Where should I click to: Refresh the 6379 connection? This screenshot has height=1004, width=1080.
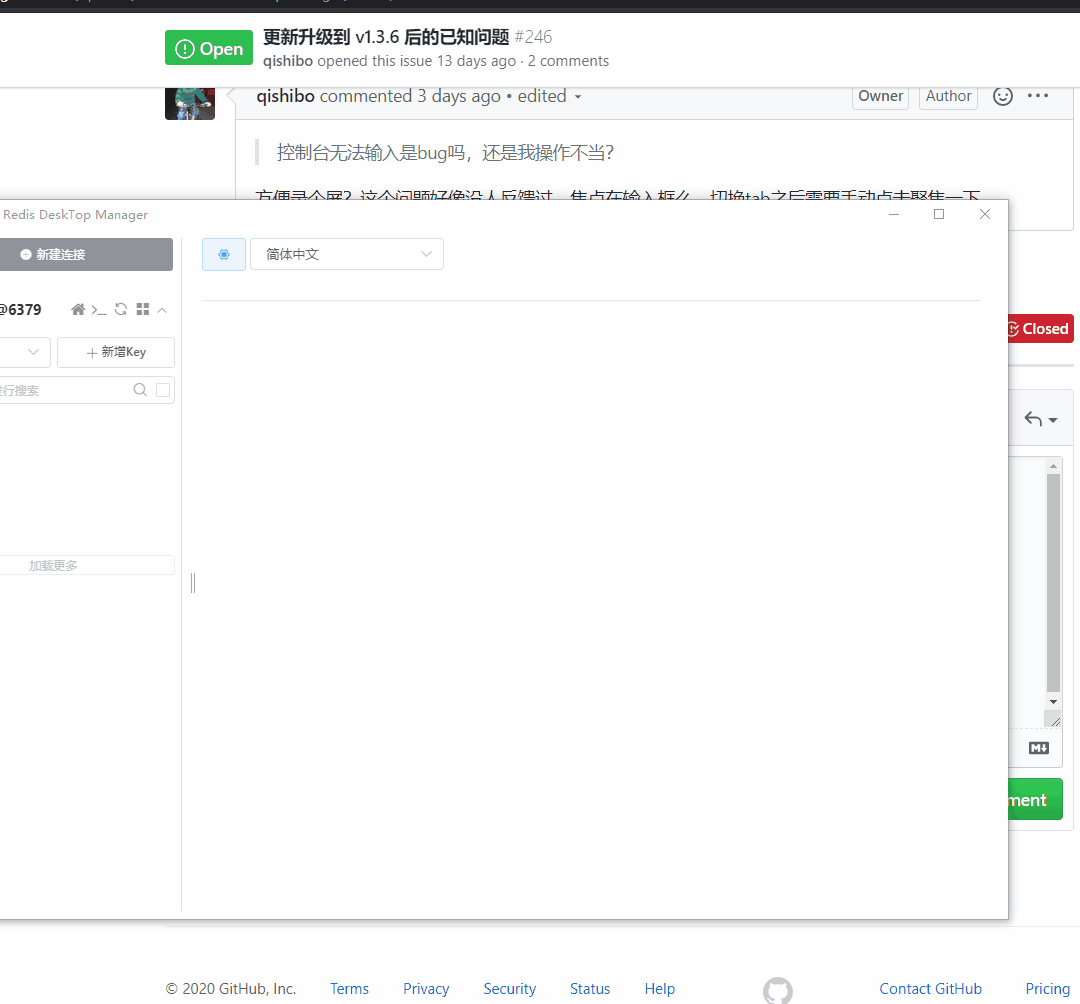[121, 309]
